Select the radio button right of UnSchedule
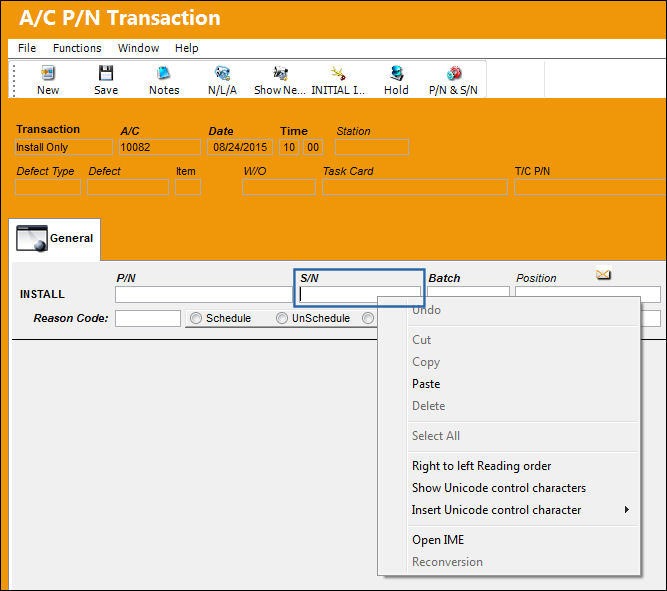 [x=368, y=318]
